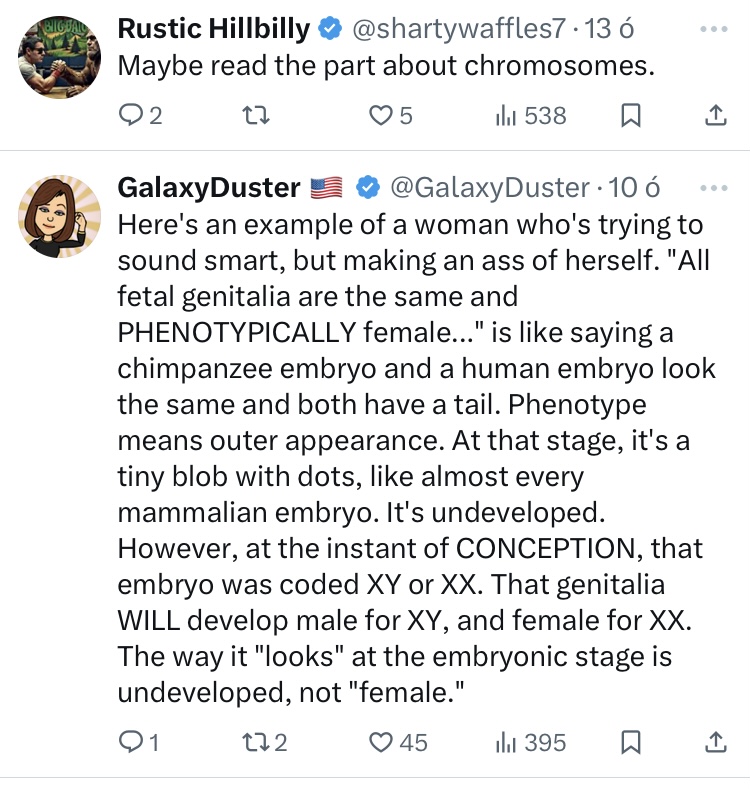Share GalaxyDuster's tweet
Screen dimensions: 750x789
(x=715, y=742)
